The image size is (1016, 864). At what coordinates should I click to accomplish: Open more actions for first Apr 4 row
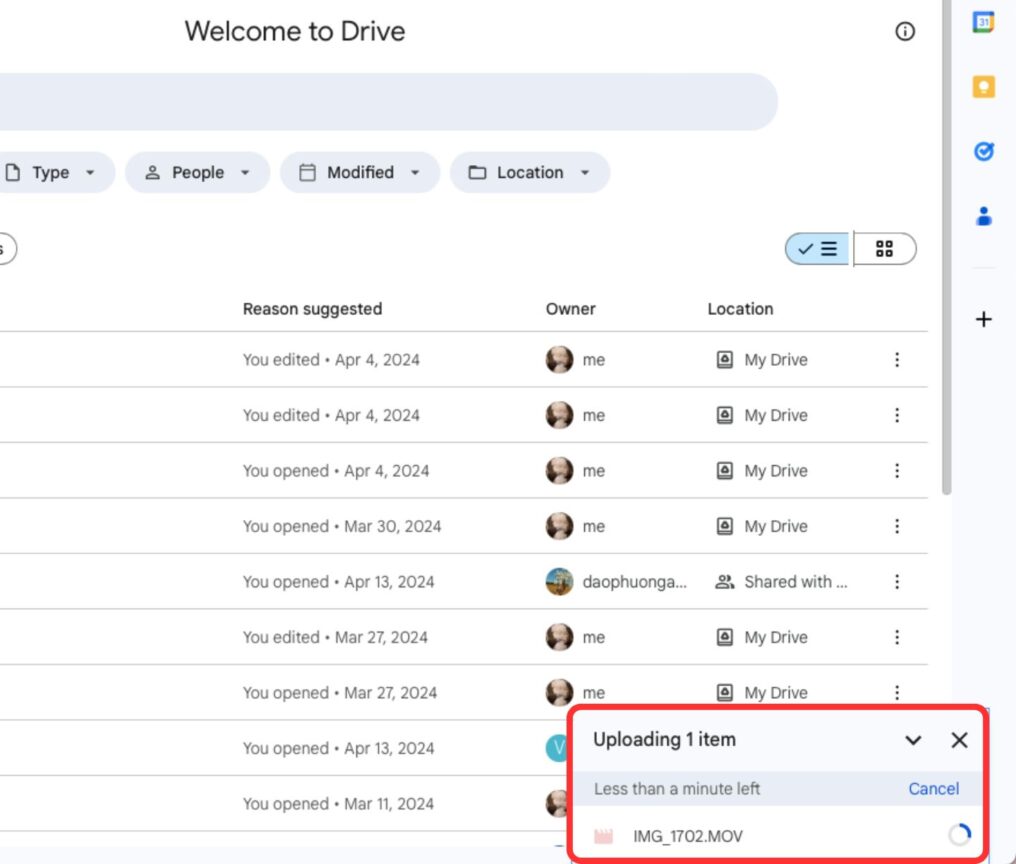[x=897, y=360]
